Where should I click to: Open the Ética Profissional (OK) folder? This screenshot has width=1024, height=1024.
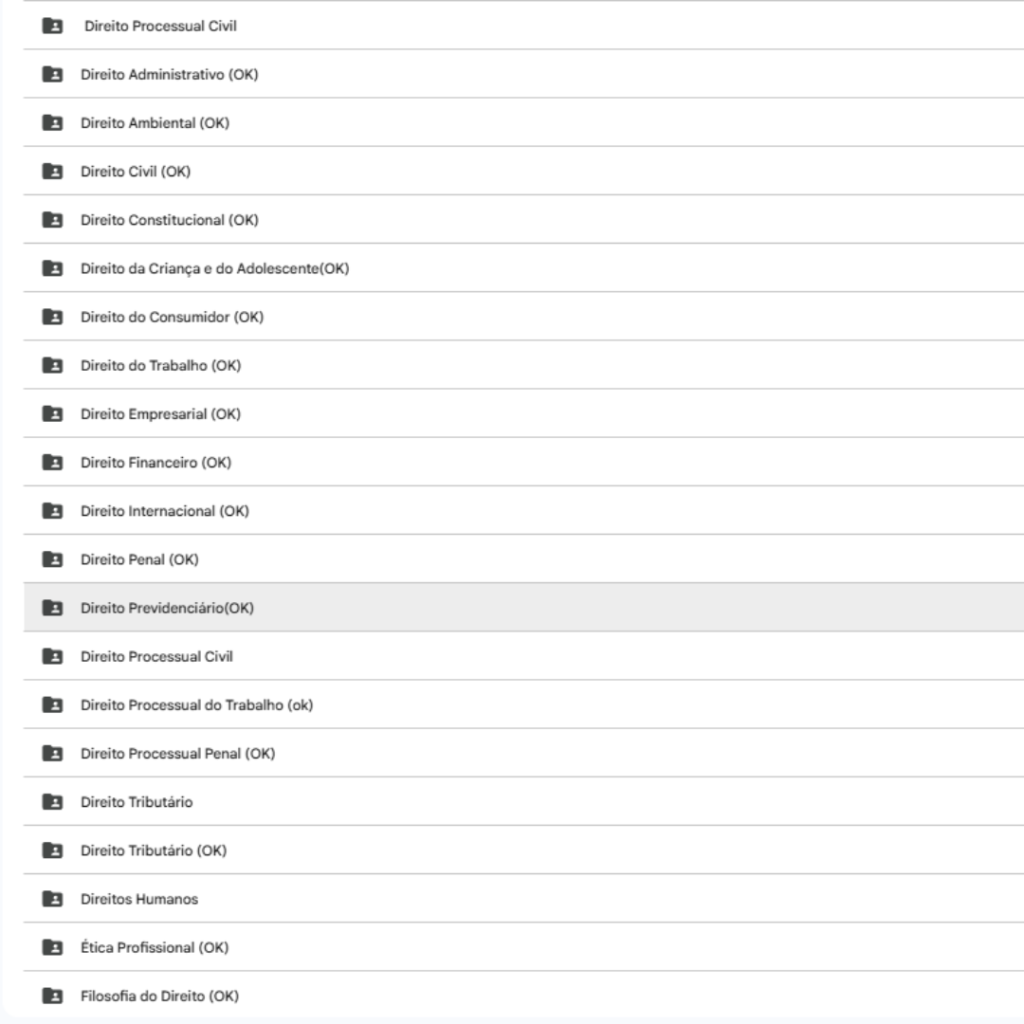coord(154,948)
